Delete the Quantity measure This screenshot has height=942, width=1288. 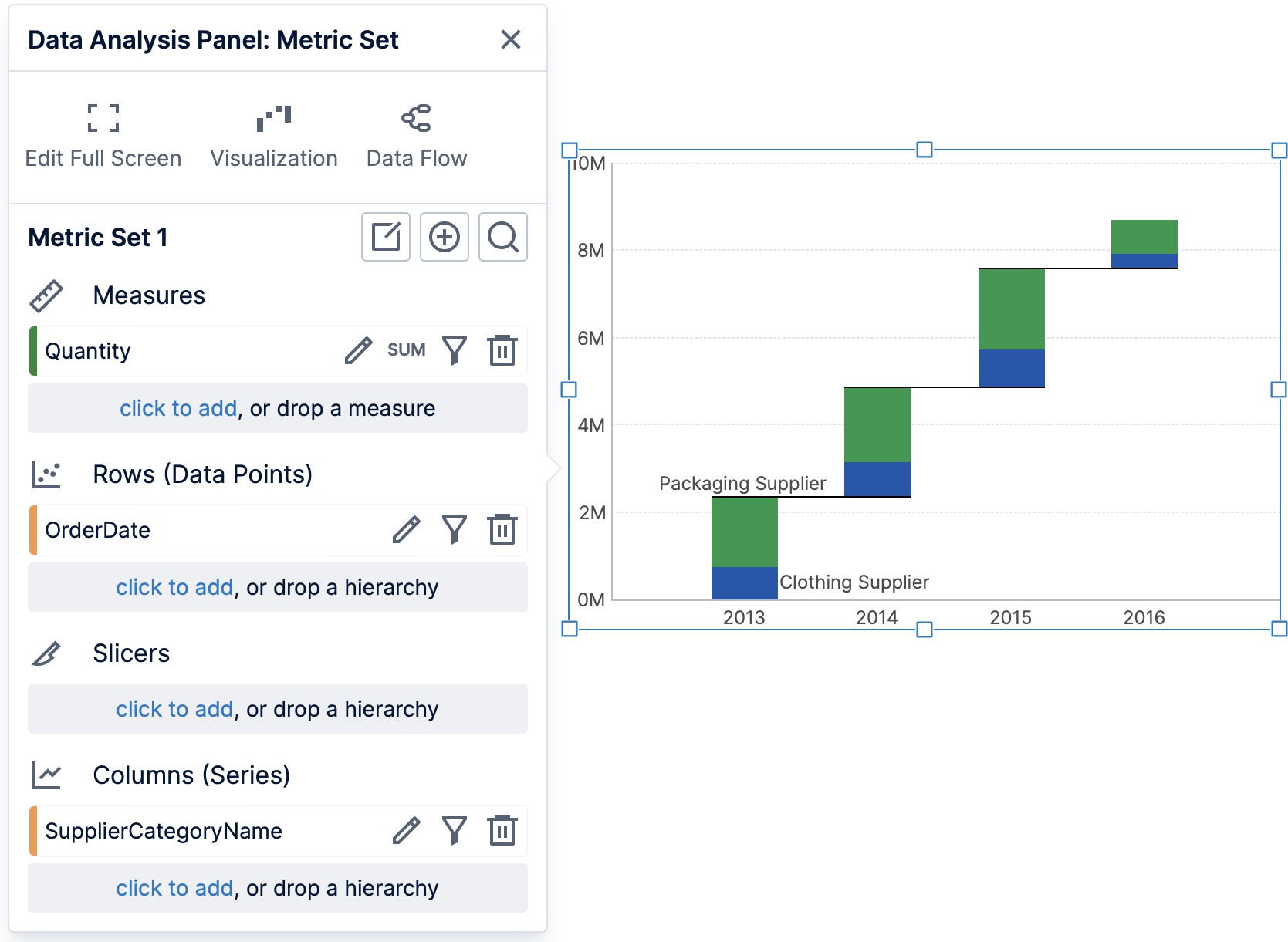(x=502, y=350)
